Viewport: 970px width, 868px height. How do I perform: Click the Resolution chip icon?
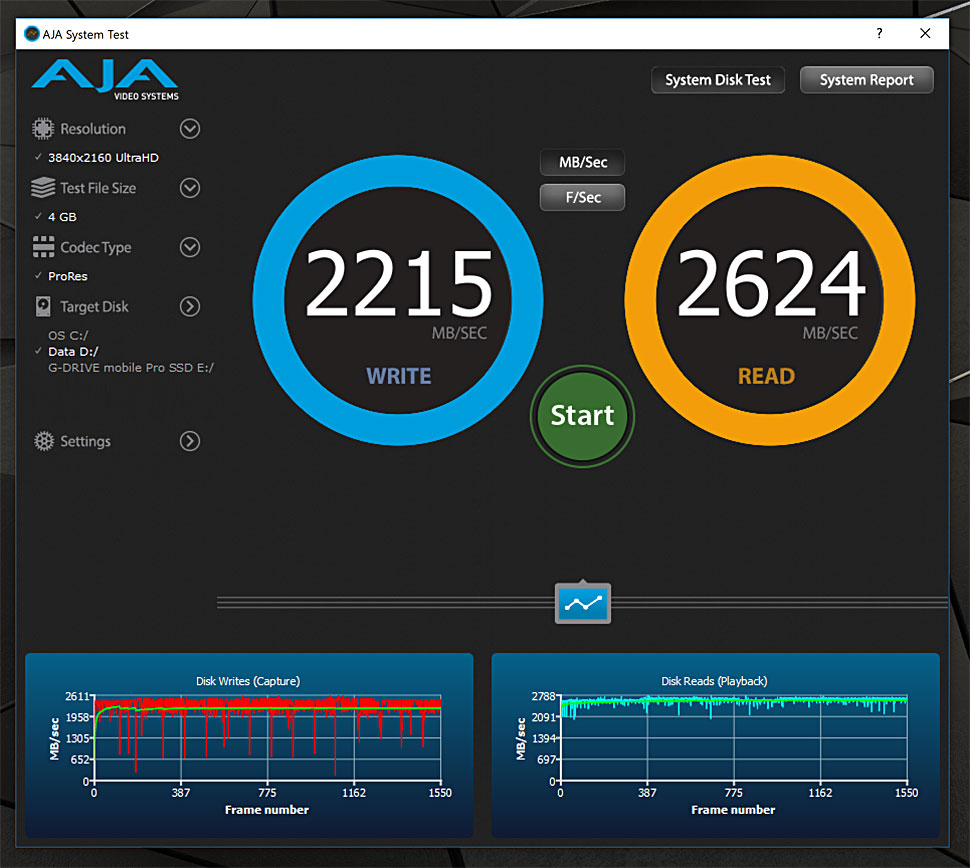point(43,129)
